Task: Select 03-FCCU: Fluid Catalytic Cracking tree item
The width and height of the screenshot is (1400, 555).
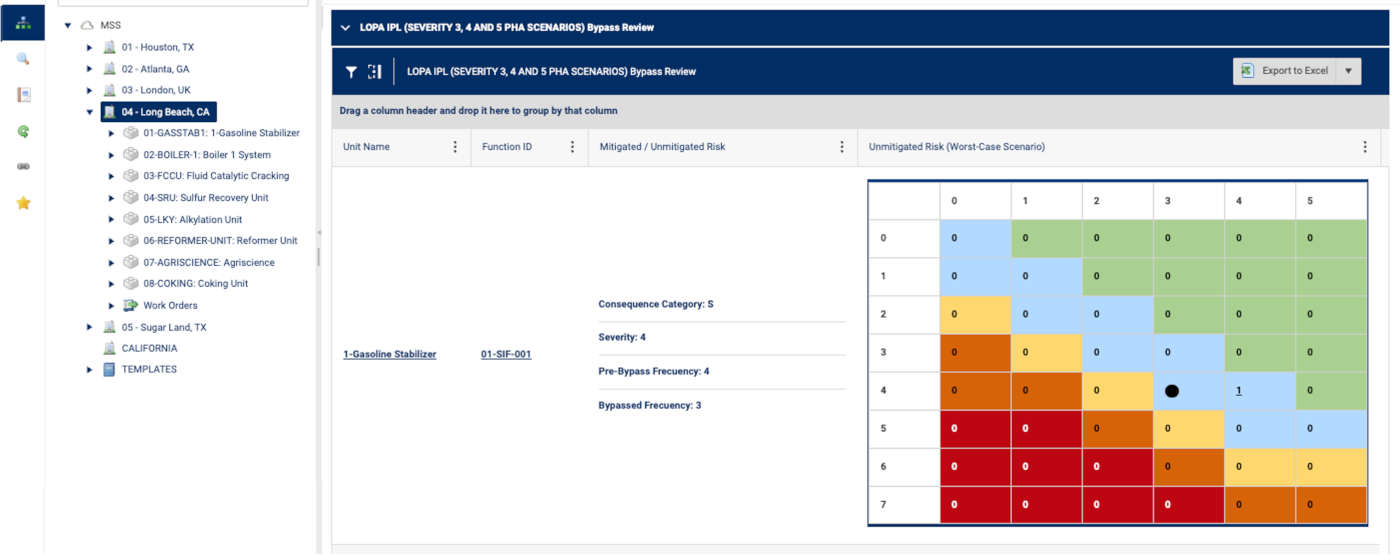Action: 216,176
